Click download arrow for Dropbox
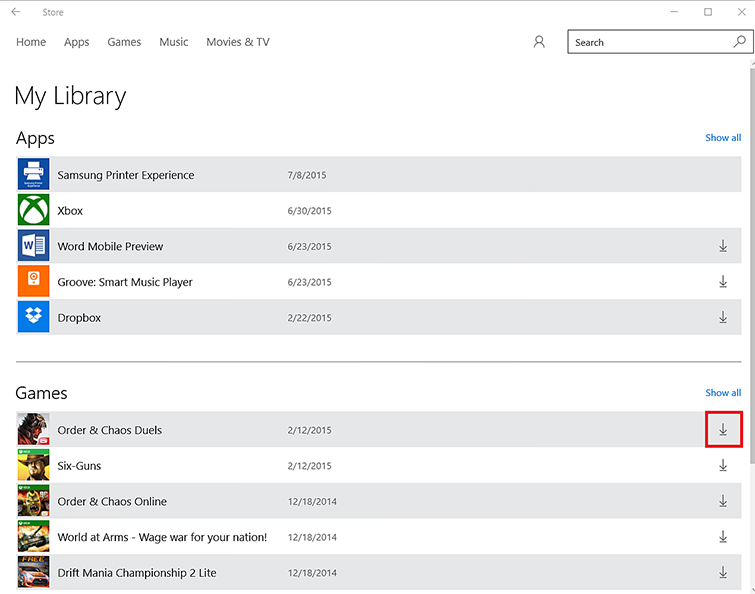 coord(723,318)
